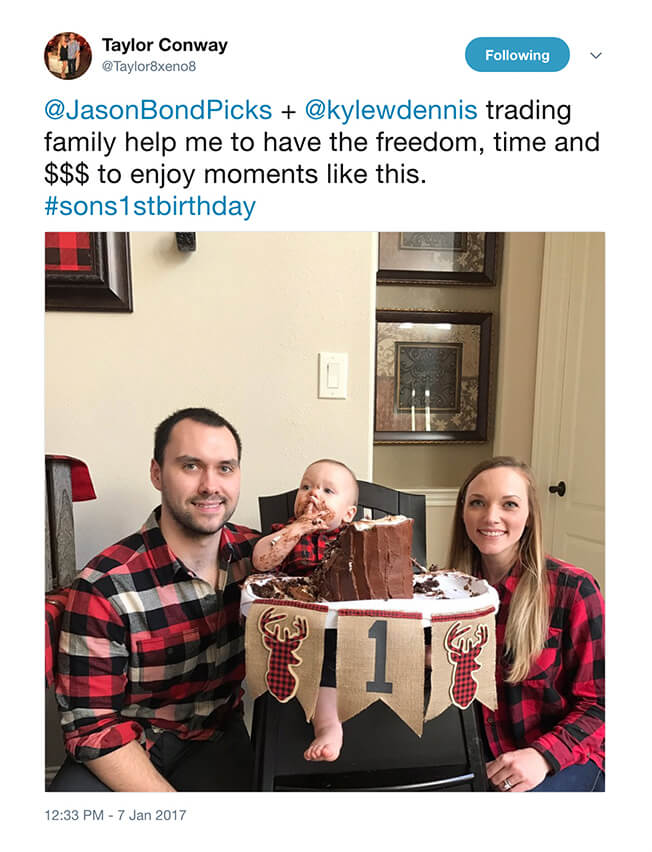652x852 pixels.
Task: Click the tweet's black body text
Action: pyautogui.click(x=322, y=158)
